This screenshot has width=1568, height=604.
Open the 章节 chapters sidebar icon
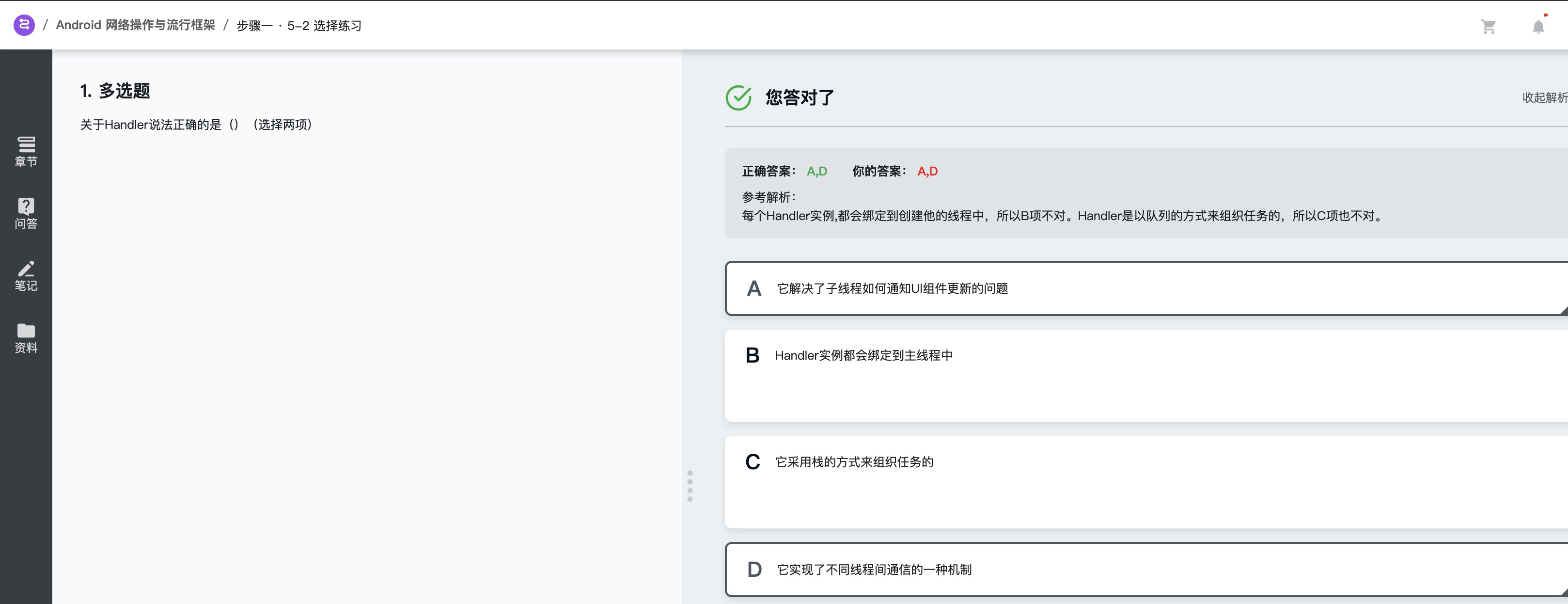pos(26,151)
